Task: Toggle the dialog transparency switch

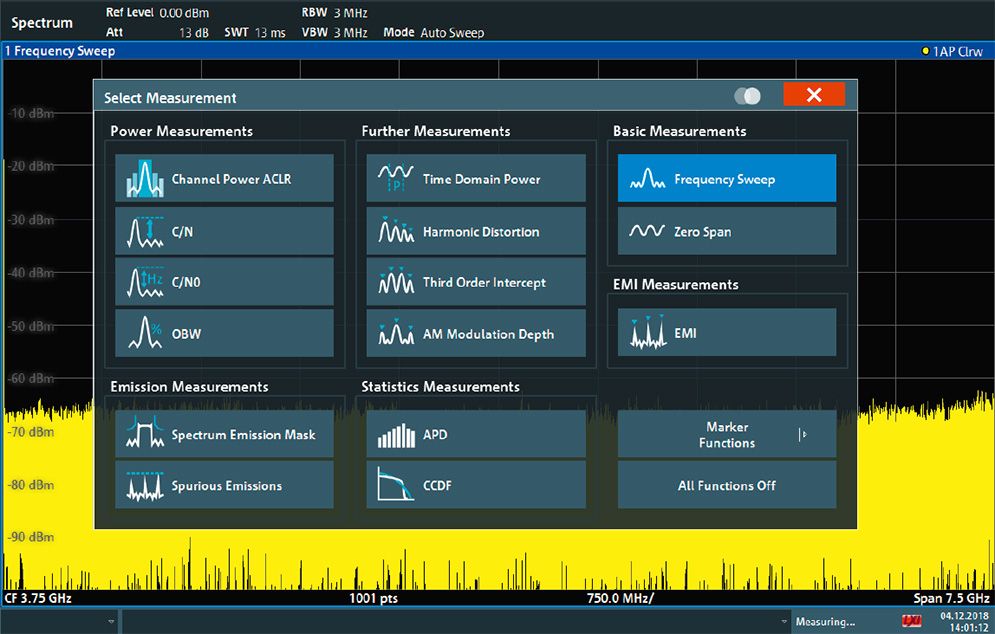Action: pyautogui.click(x=748, y=96)
